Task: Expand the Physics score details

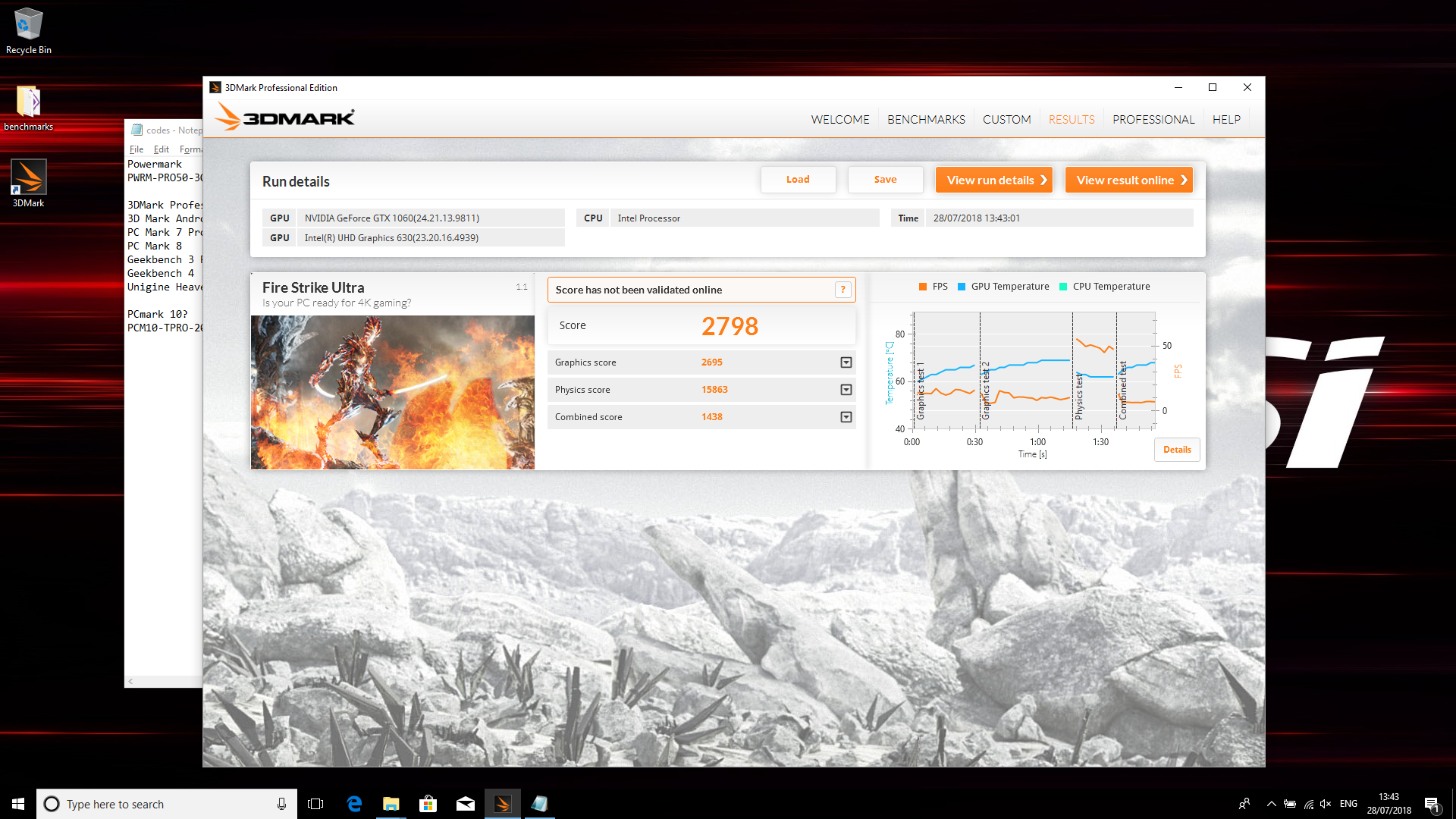Action: click(846, 390)
